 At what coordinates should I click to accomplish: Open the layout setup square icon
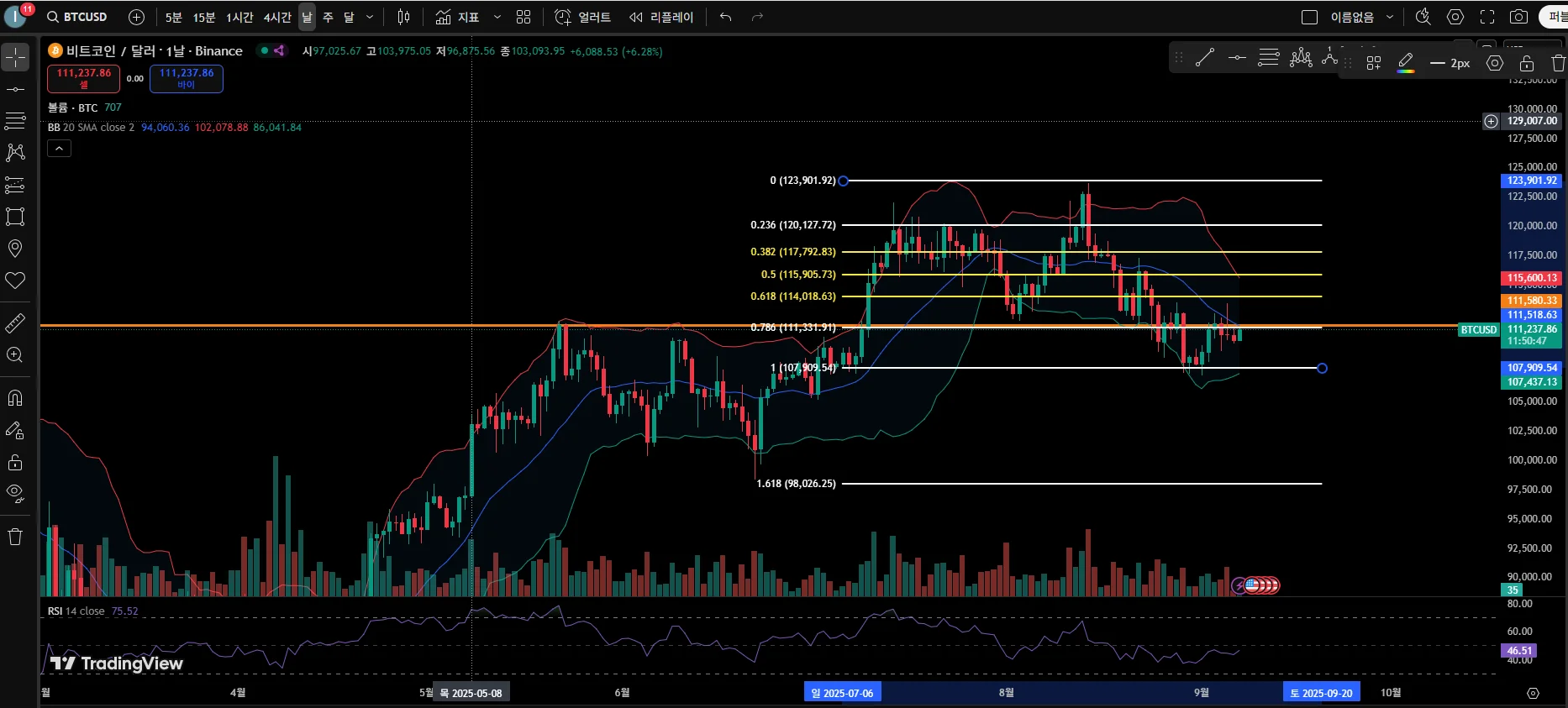(x=1309, y=17)
